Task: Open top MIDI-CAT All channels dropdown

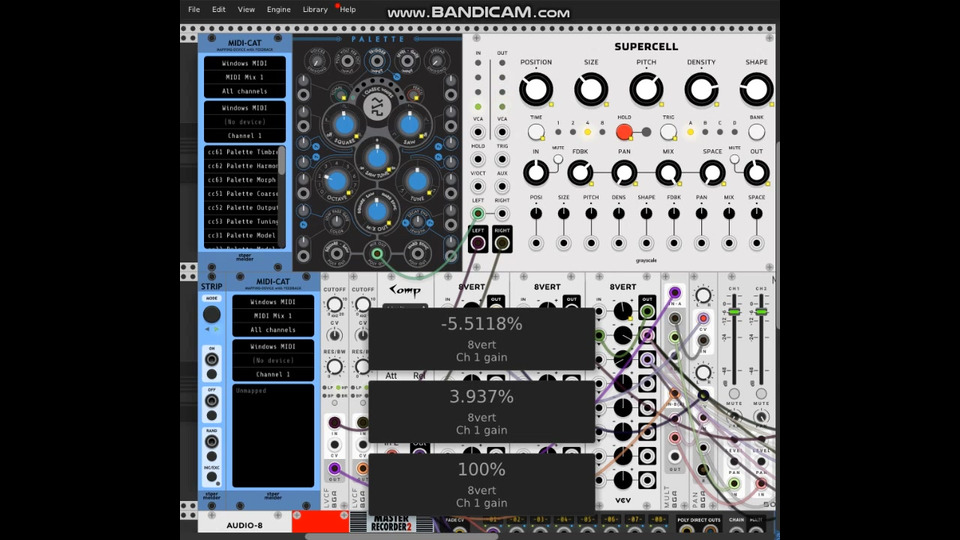Action: pos(245,91)
